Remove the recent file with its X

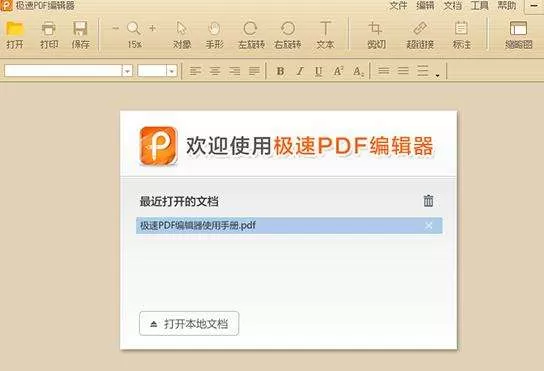tap(429, 226)
